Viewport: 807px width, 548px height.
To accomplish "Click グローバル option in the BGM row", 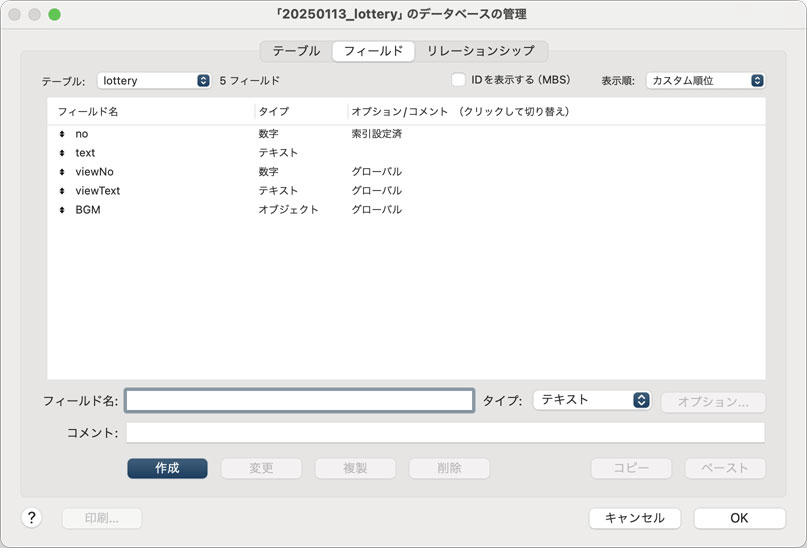I will (376, 210).
